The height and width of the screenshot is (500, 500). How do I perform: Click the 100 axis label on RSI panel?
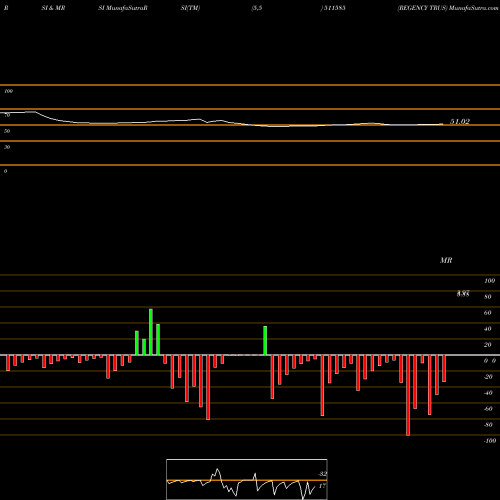point(9,91)
